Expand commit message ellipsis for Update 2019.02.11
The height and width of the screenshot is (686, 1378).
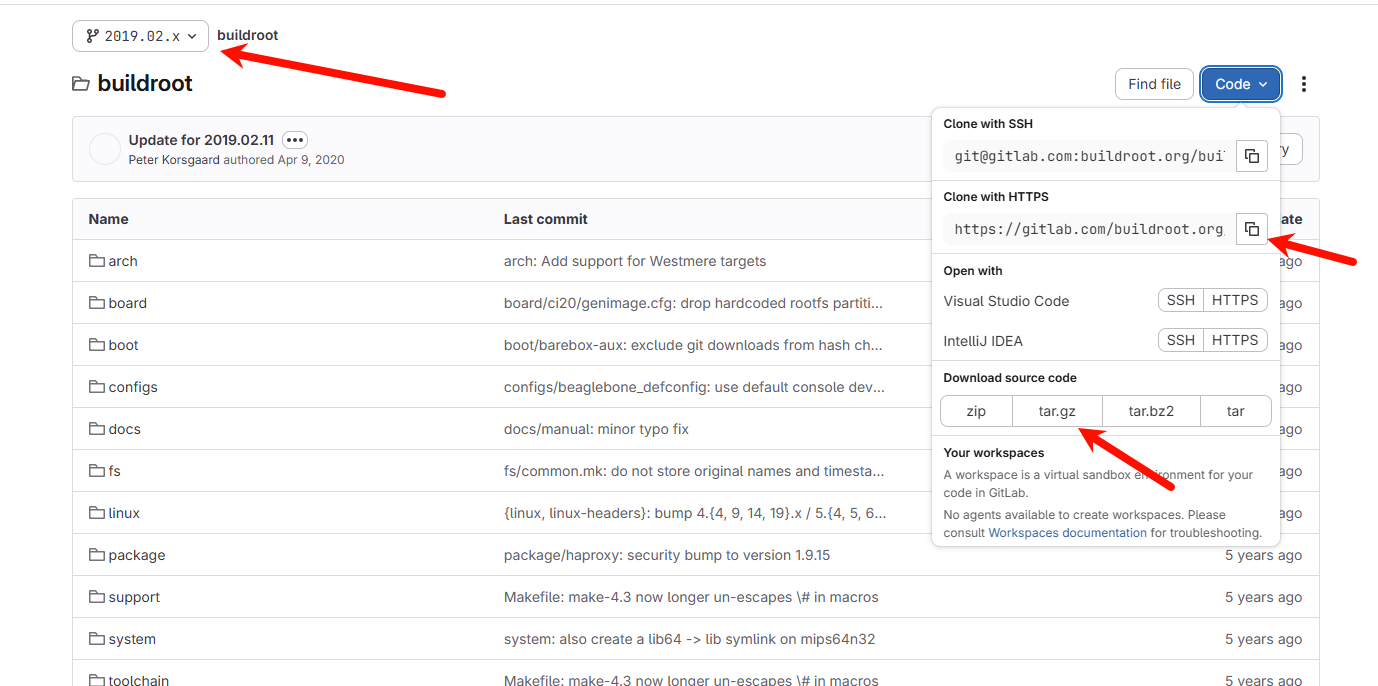coord(295,140)
